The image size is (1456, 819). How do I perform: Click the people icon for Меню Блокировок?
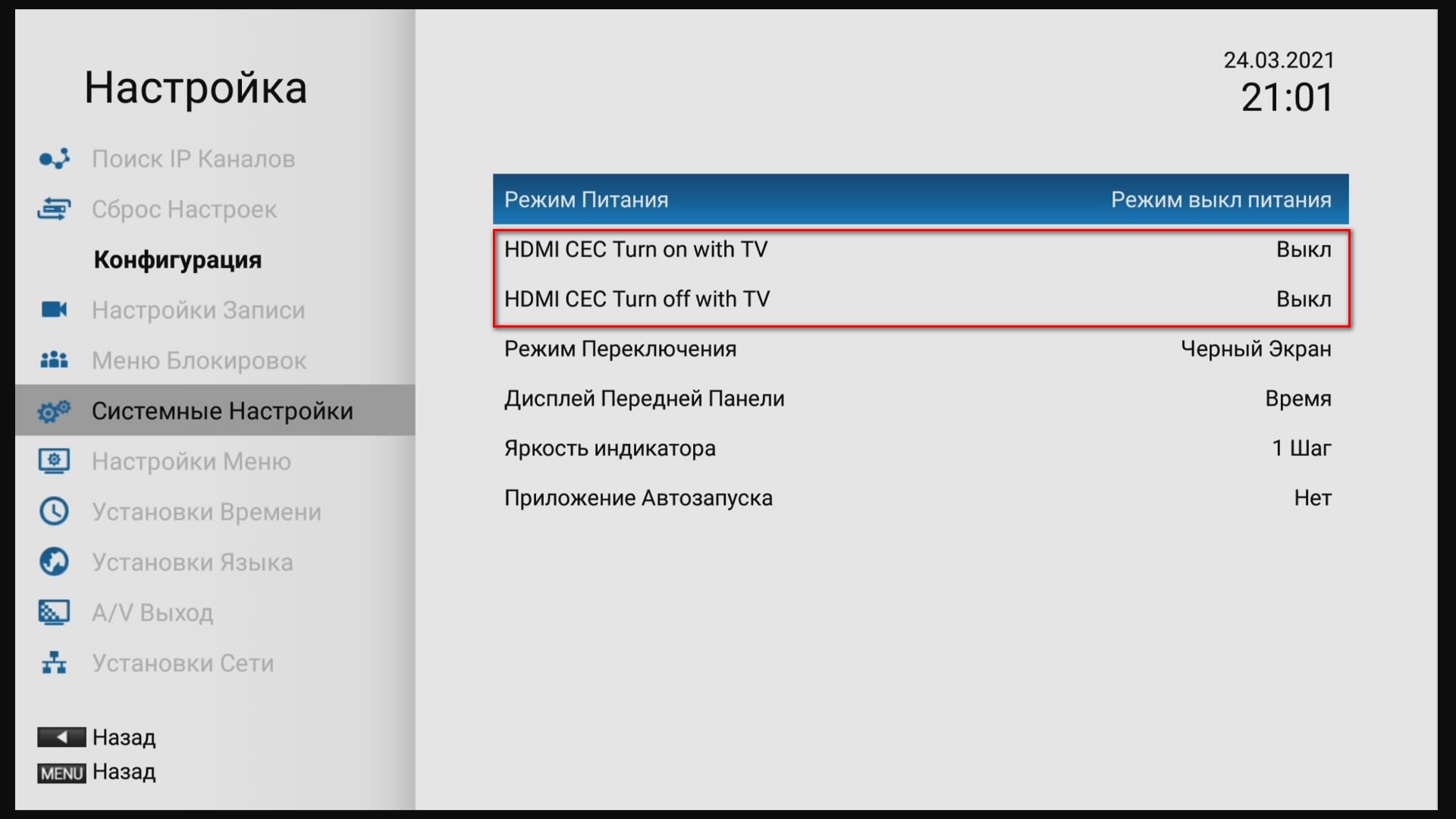54,360
